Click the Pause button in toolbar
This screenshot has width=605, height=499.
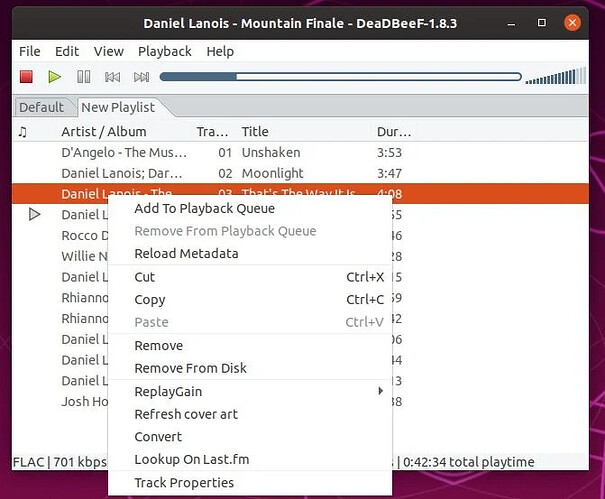(x=84, y=77)
